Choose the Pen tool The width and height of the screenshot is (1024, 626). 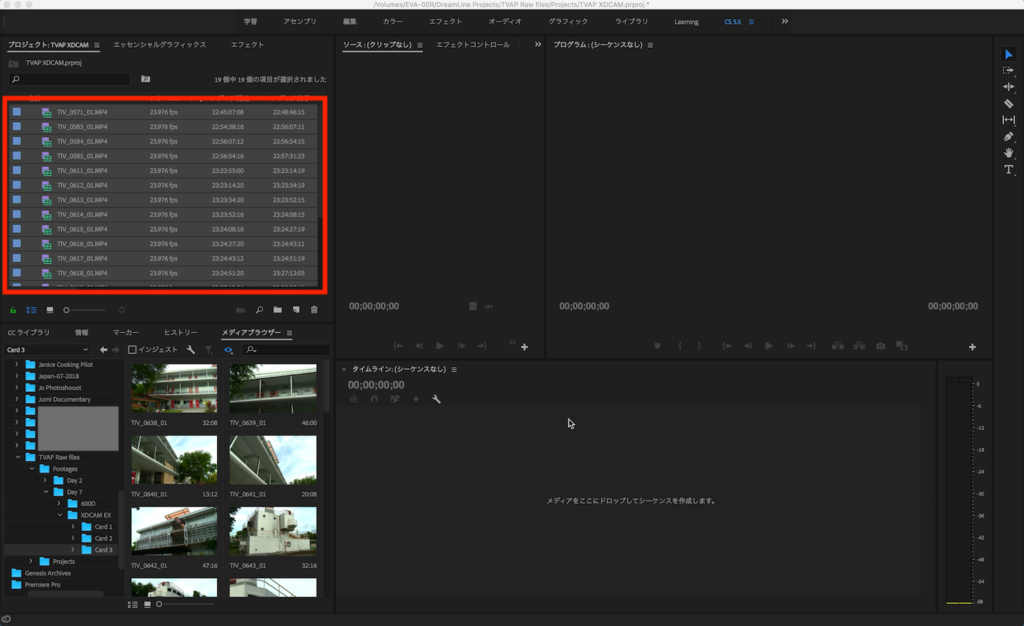(1008, 136)
